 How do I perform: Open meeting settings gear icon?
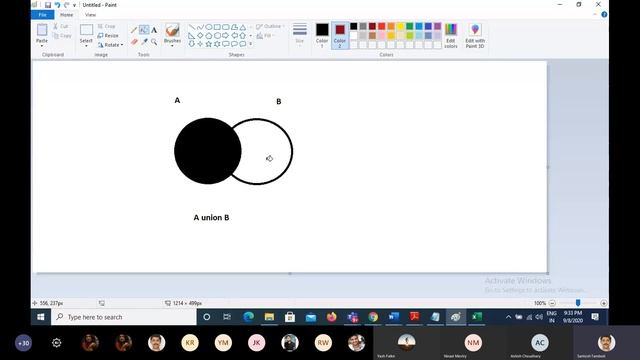57,343
